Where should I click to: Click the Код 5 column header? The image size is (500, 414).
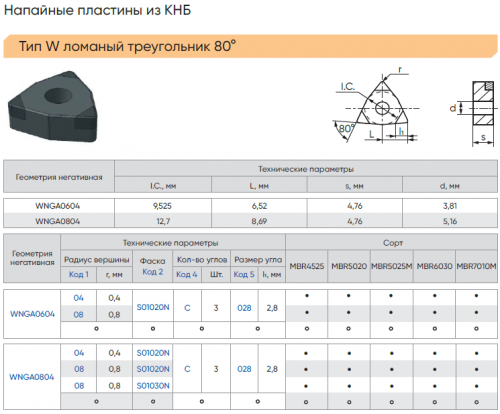coord(244,274)
